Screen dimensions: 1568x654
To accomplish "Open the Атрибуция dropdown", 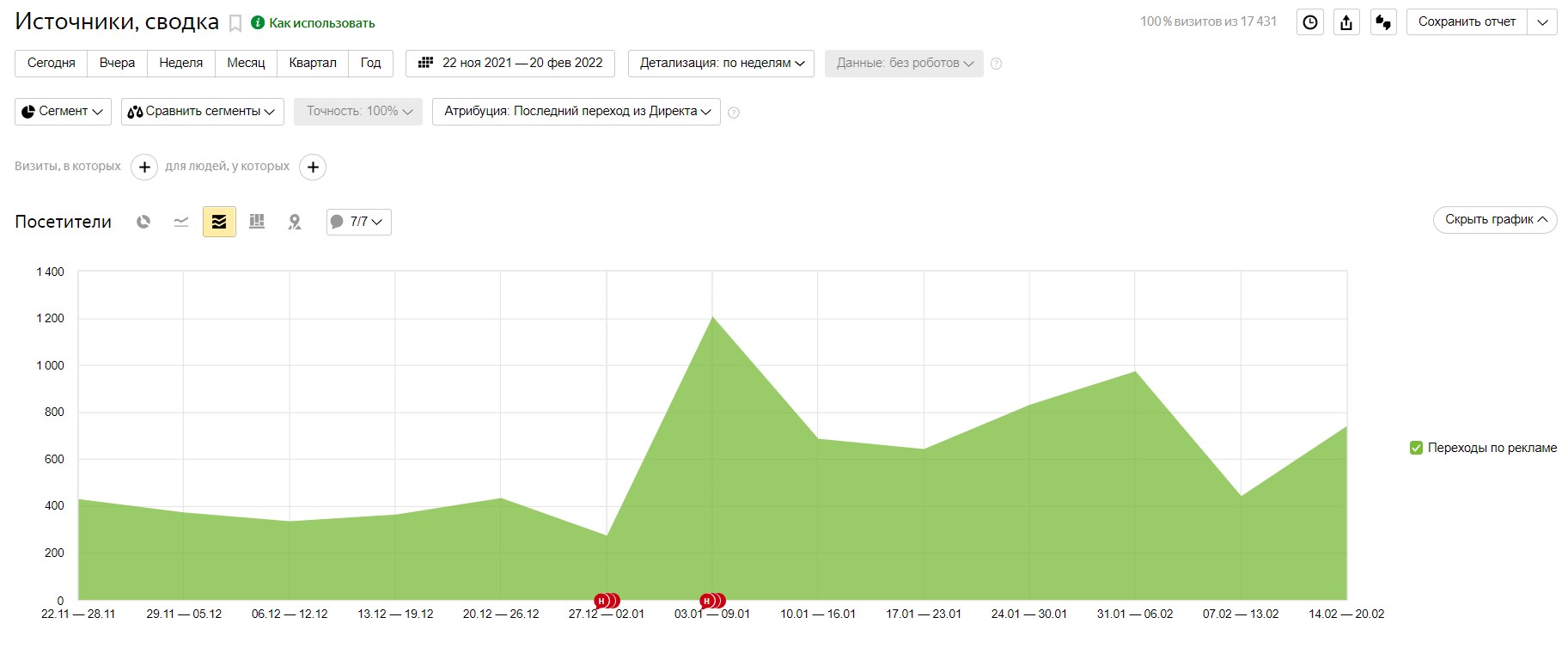I will point(577,112).
